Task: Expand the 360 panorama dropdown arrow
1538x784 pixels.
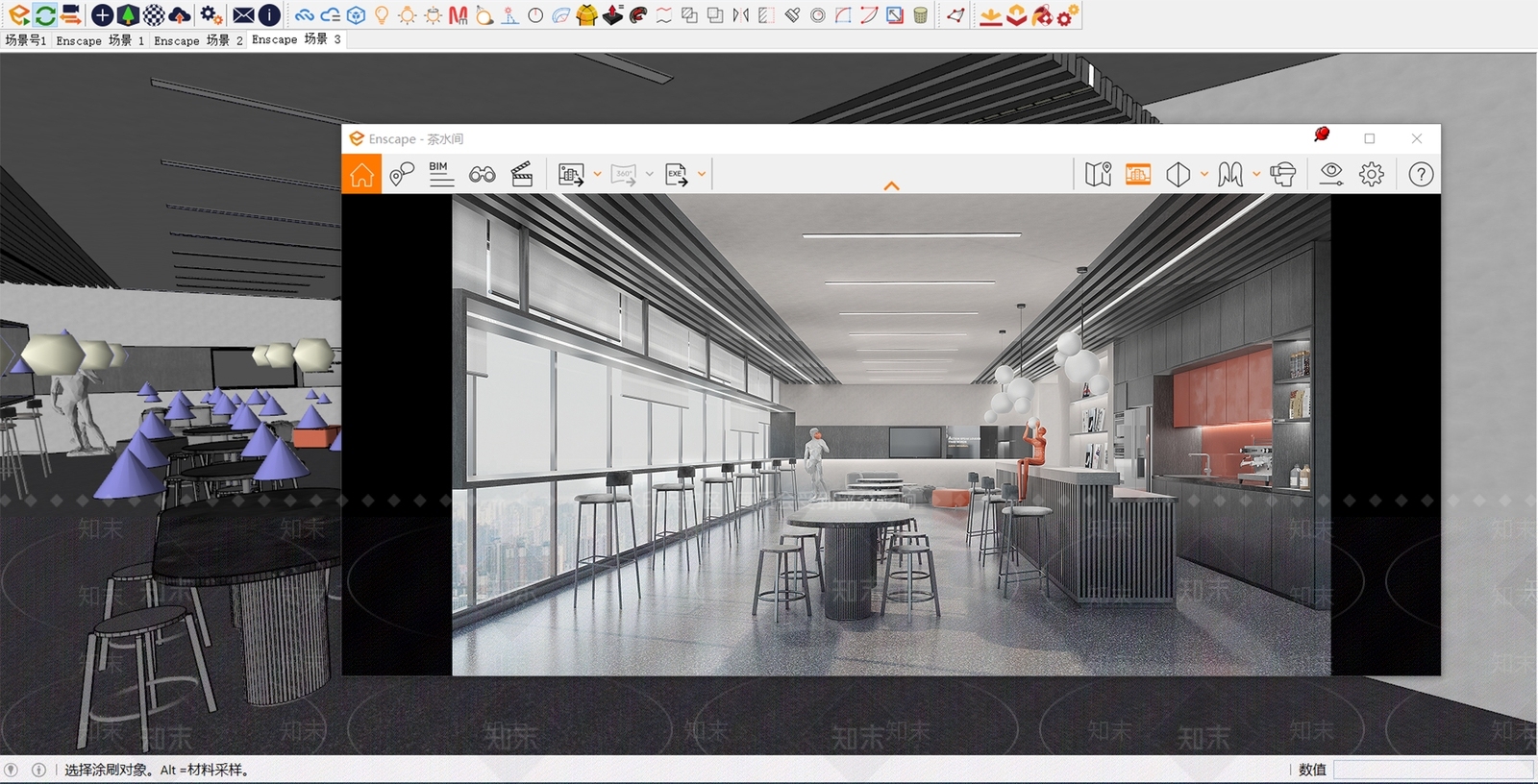Action: (650, 174)
